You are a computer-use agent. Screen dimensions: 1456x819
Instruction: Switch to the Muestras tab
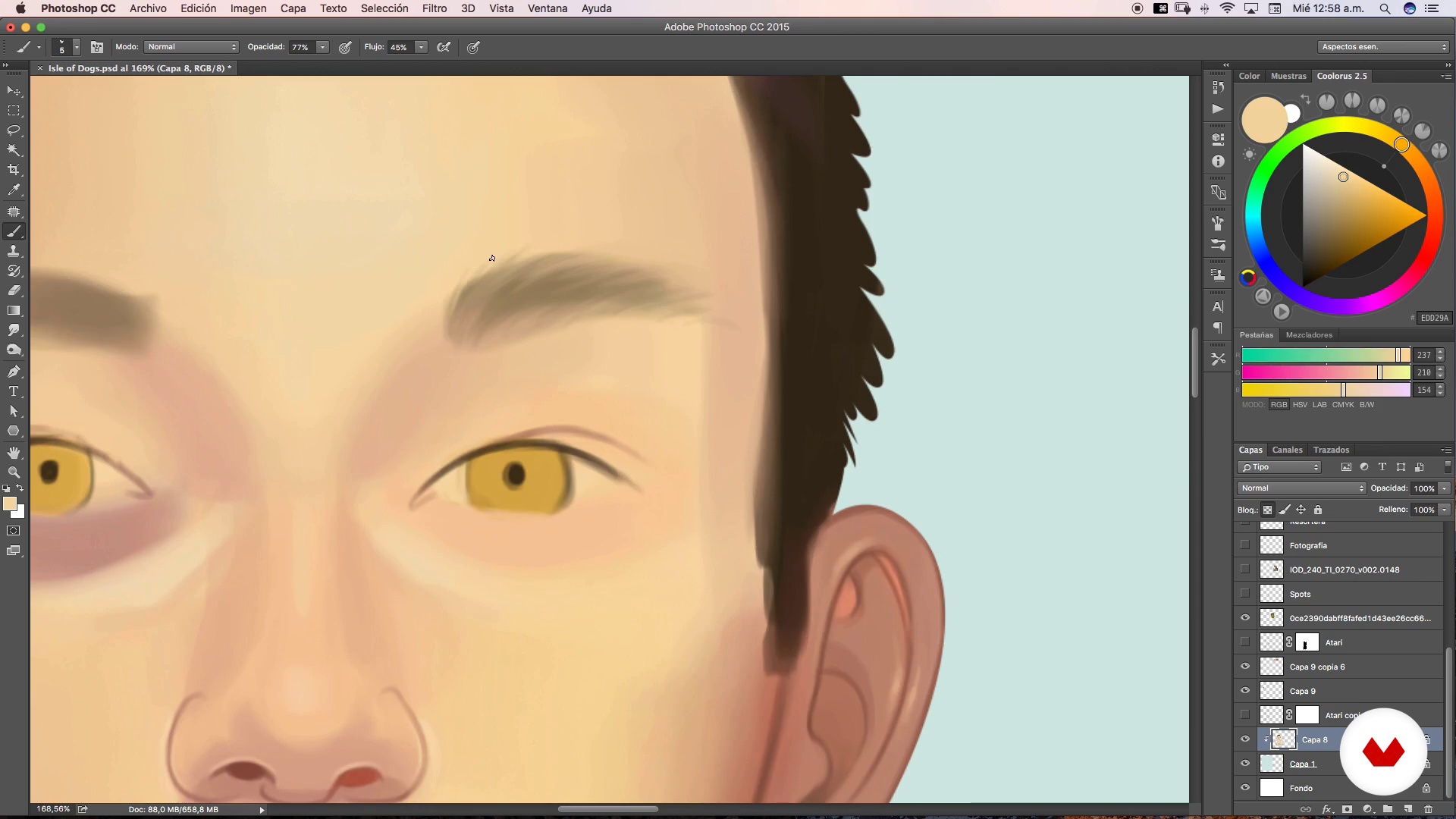pos(1288,76)
